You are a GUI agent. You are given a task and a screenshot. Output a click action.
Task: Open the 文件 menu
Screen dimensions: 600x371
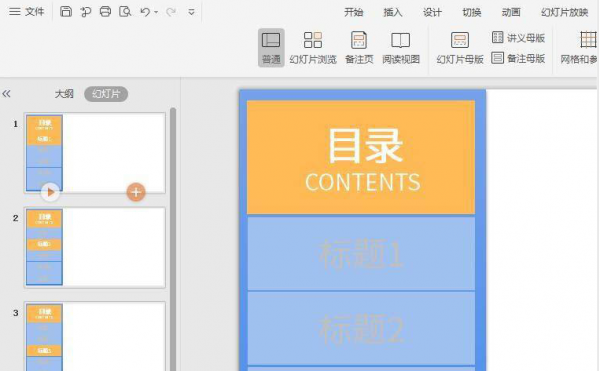pos(26,12)
